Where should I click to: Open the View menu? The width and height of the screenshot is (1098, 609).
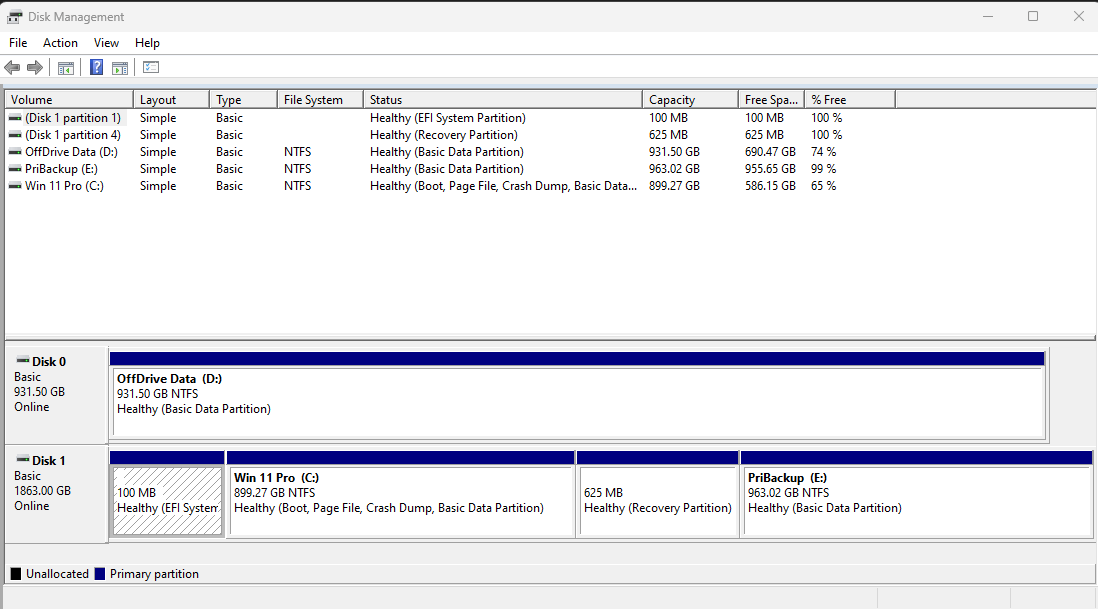coord(106,43)
